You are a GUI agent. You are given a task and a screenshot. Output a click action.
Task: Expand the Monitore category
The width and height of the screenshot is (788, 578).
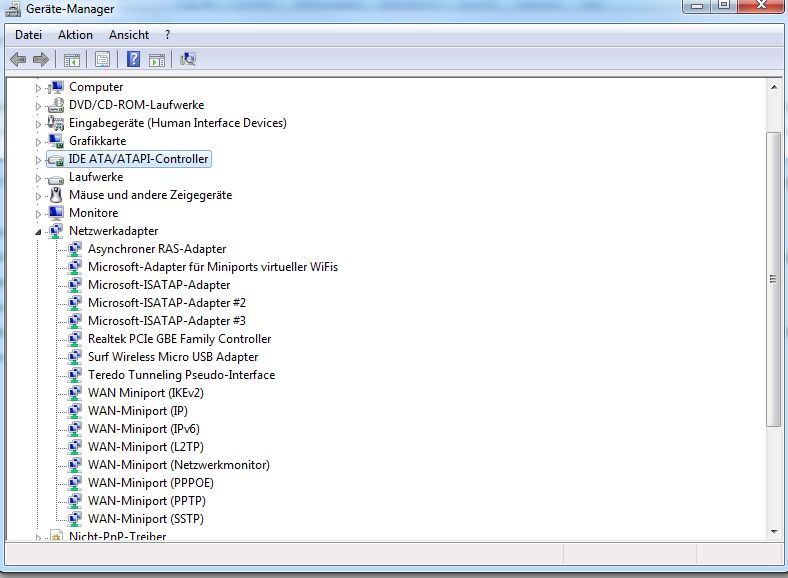pyautogui.click(x=39, y=213)
